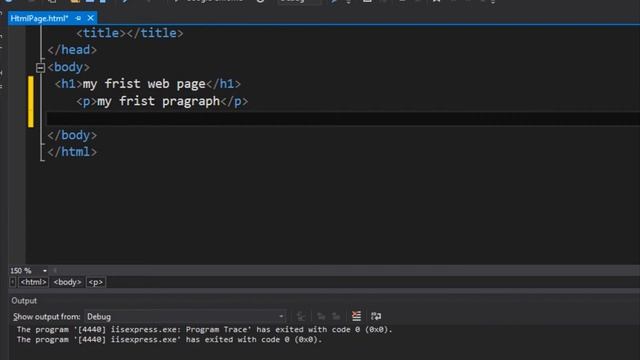
Task: Click the closing html tag
Action: [x=72, y=152]
